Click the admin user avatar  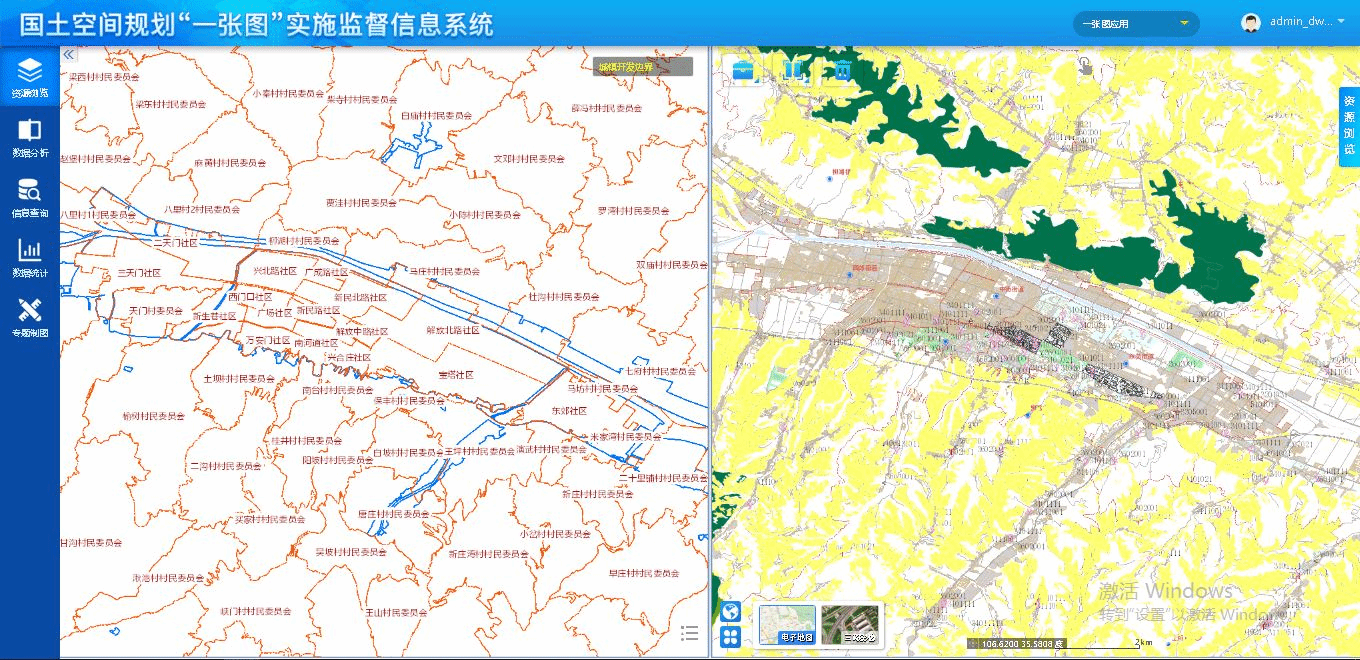[1250, 22]
